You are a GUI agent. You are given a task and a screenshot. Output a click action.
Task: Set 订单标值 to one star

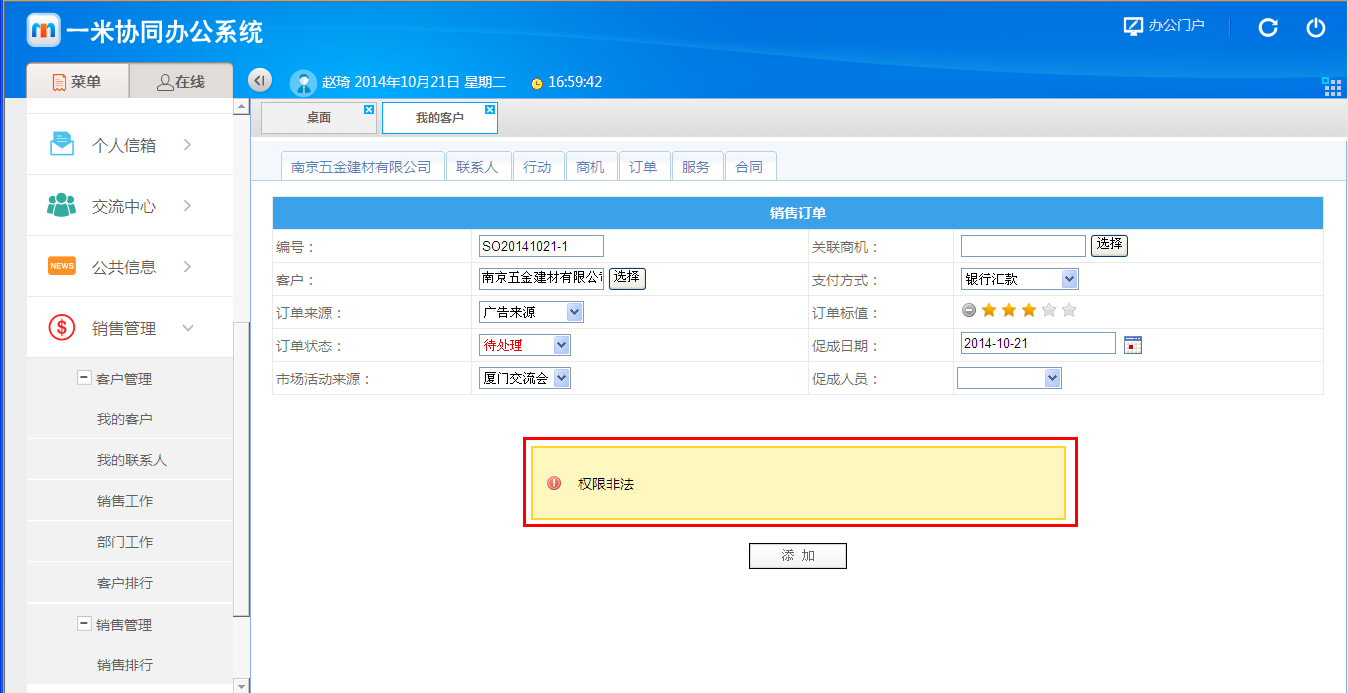tap(989, 310)
